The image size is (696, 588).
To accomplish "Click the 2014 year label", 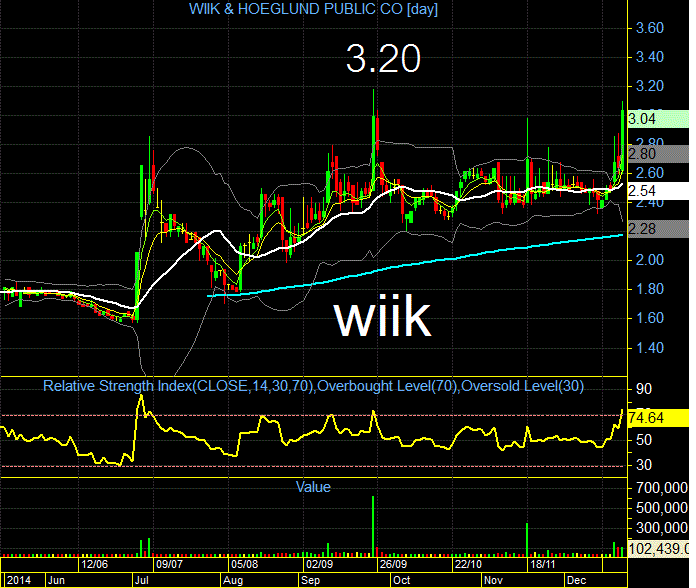I will [19, 580].
